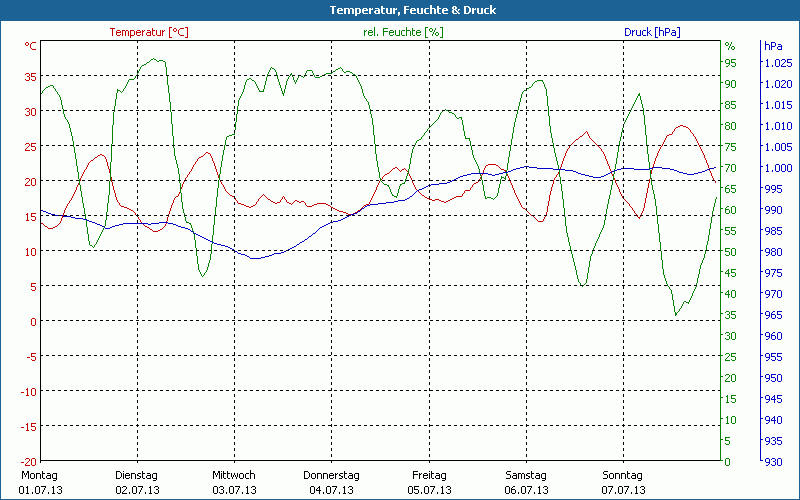Viewport: 800px width, 500px height.
Task: Click the '1.000' pressure axis value
Action: click(x=778, y=168)
